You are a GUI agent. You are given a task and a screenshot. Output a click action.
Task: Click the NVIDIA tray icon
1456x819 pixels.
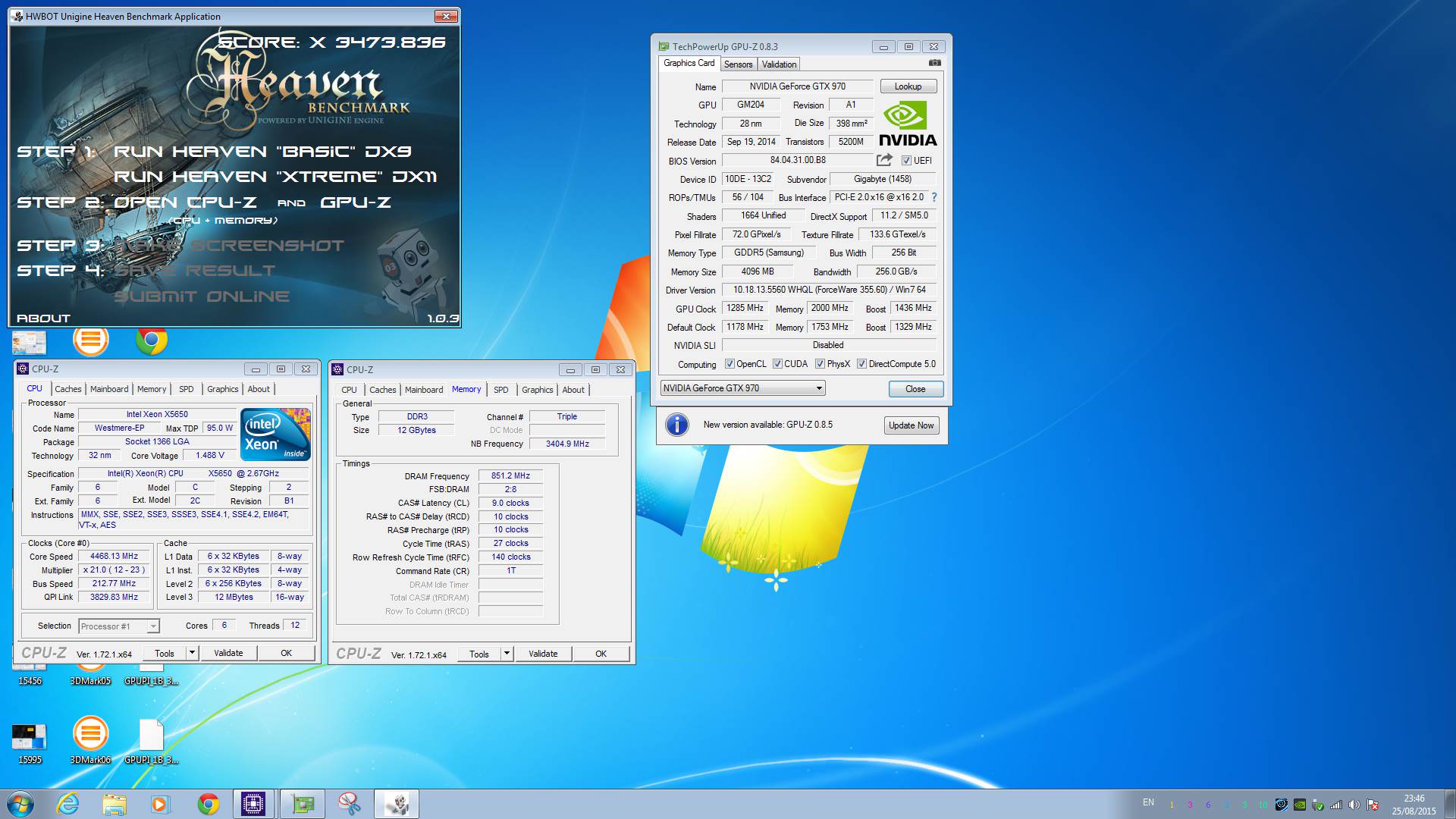[1300, 805]
